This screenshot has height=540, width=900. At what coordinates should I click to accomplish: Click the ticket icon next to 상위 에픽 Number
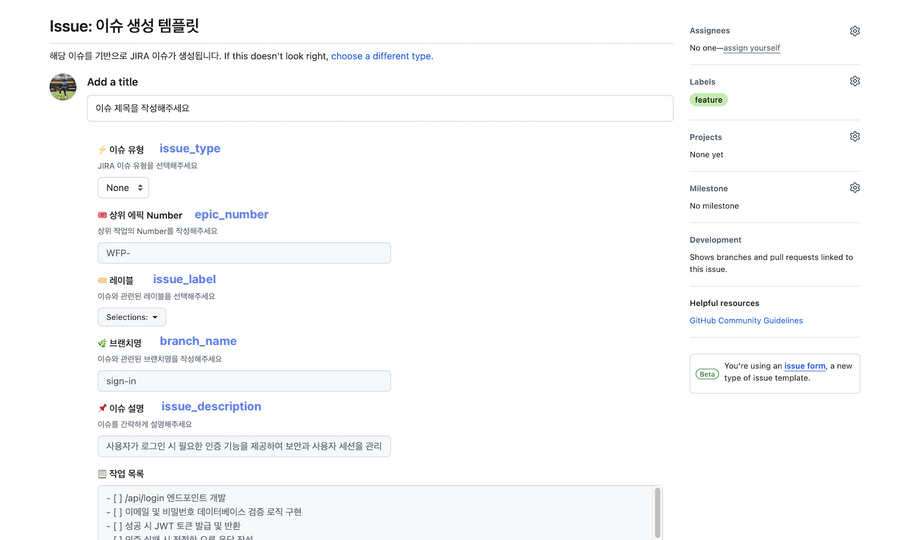pos(102,215)
